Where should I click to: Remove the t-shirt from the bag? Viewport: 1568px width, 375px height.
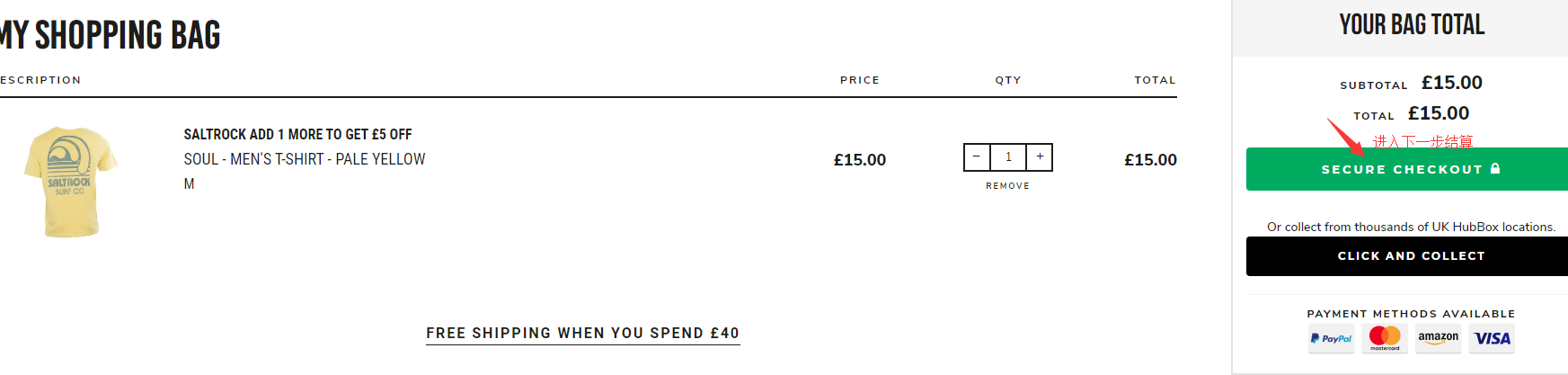tap(1007, 186)
